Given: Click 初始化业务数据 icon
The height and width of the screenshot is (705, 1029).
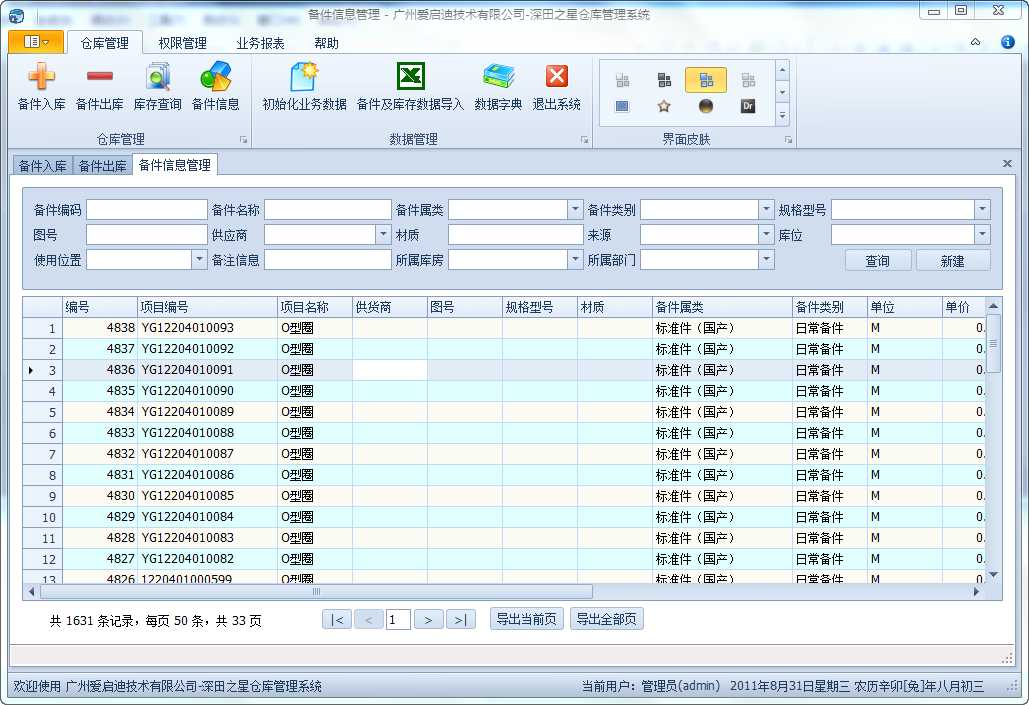Looking at the screenshot, I should click(x=304, y=86).
